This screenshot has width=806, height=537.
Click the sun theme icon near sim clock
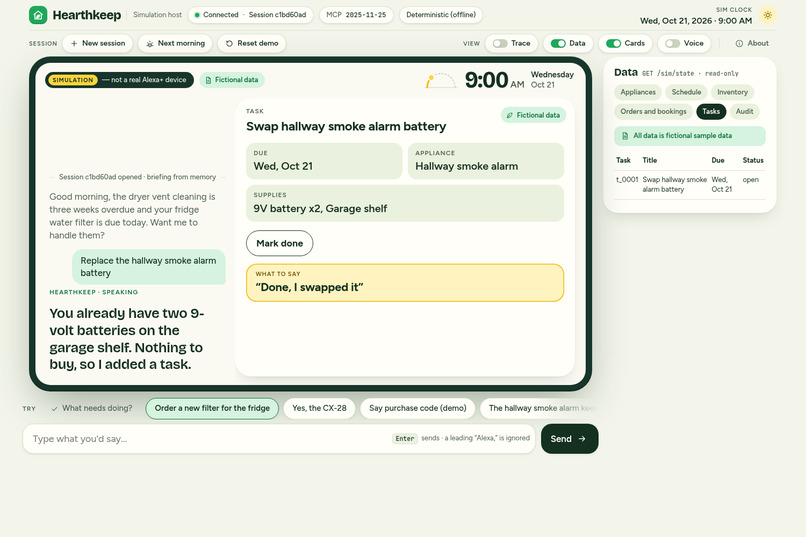pos(767,15)
